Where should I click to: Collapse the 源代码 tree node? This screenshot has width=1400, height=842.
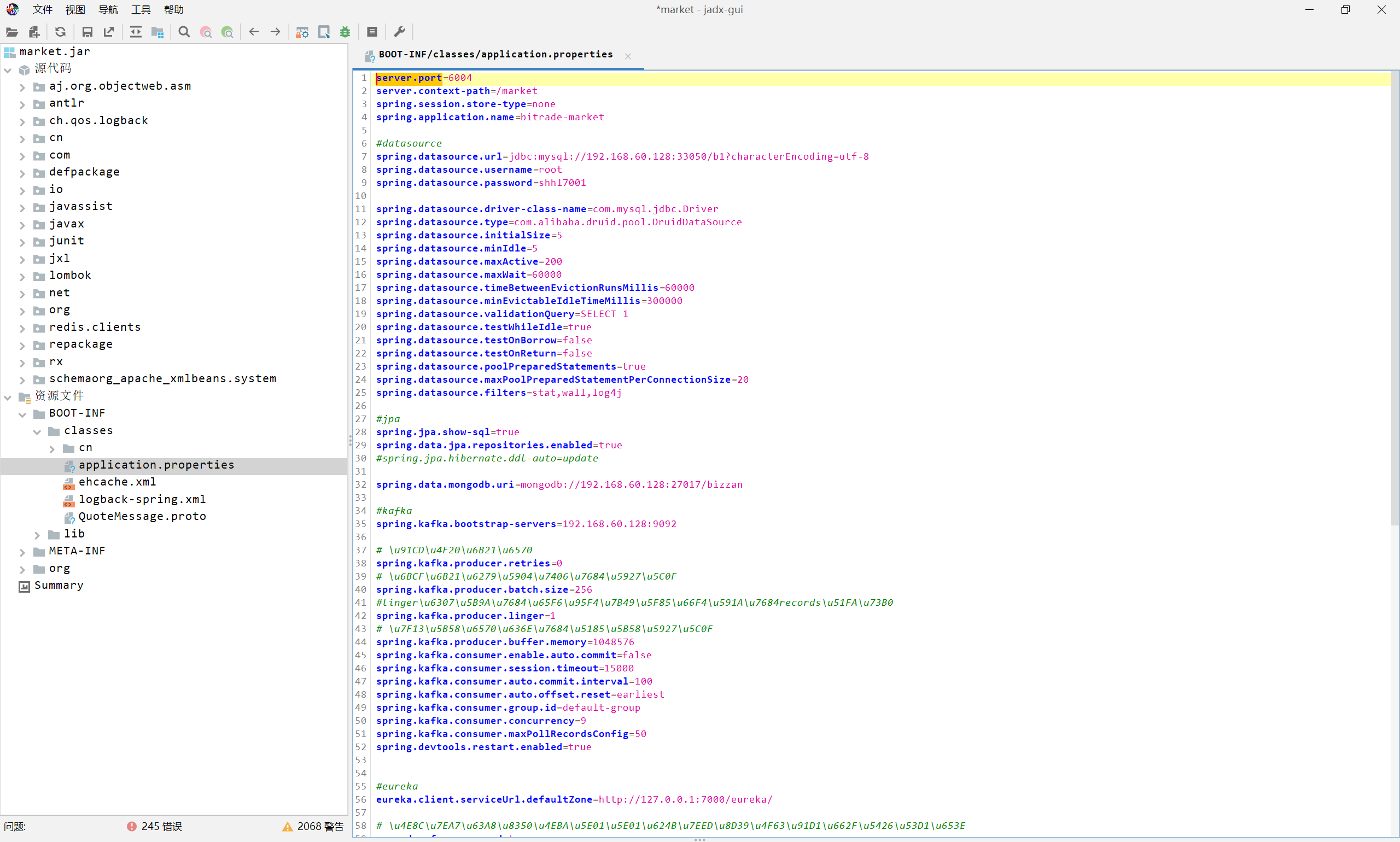pos(8,71)
